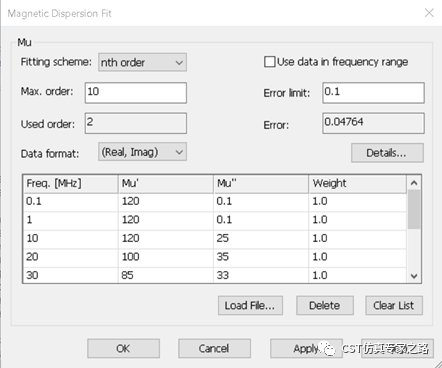Click the table scroll up arrow

[x=414, y=183]
